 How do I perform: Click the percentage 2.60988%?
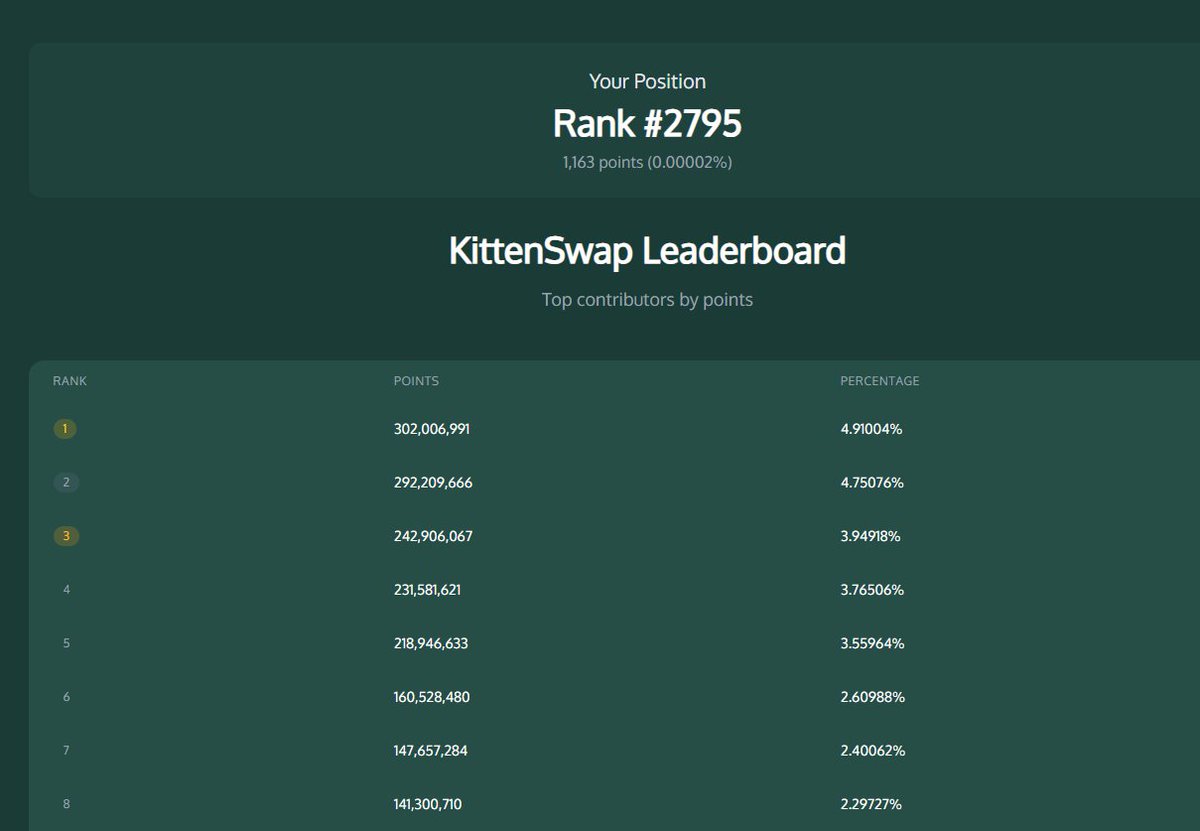point(872,697)
